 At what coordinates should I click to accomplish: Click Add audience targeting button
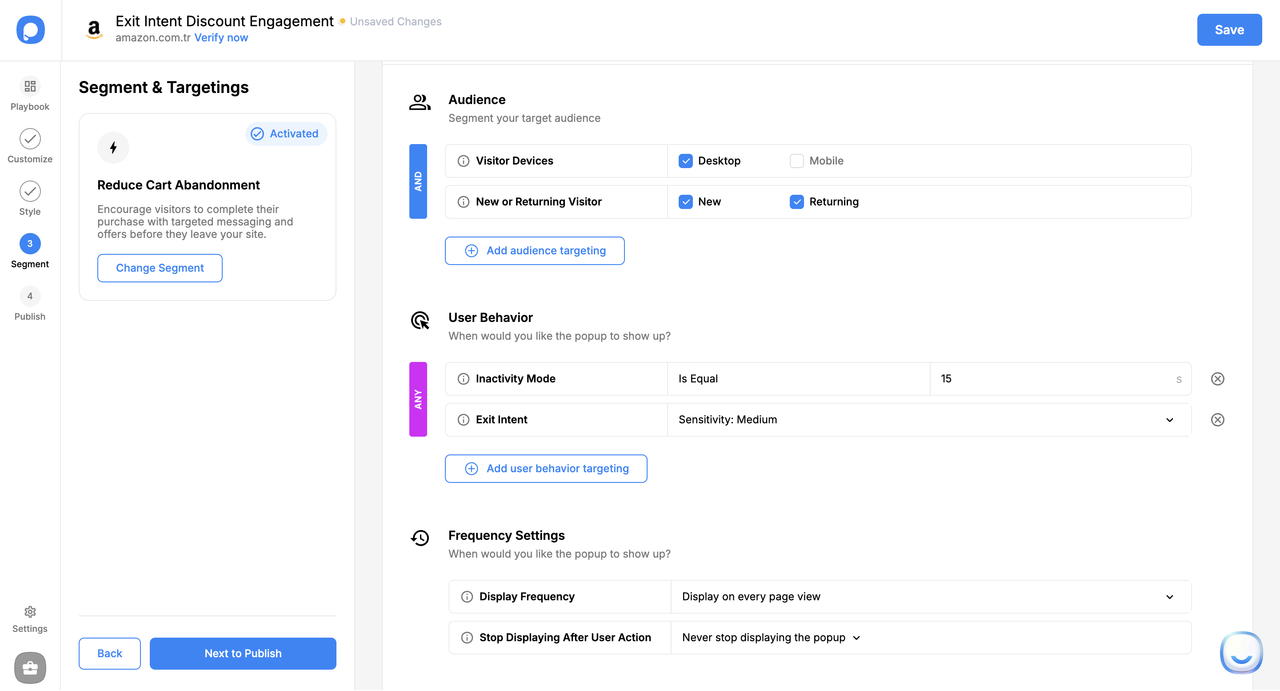535,251
